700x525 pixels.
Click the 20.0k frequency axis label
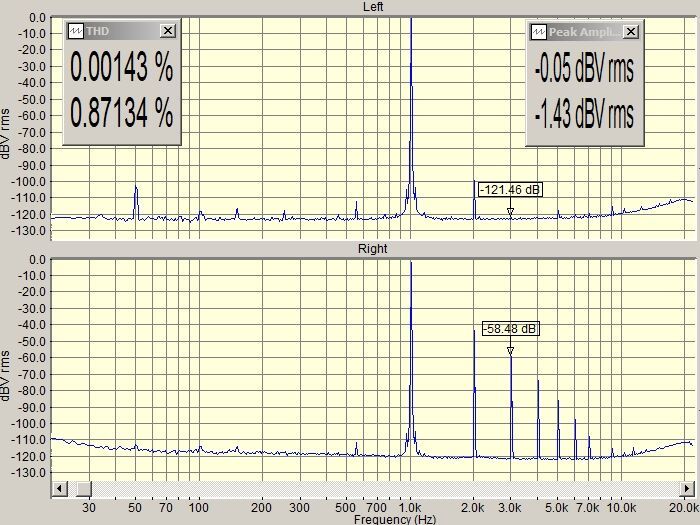click(x=685, y=508)
